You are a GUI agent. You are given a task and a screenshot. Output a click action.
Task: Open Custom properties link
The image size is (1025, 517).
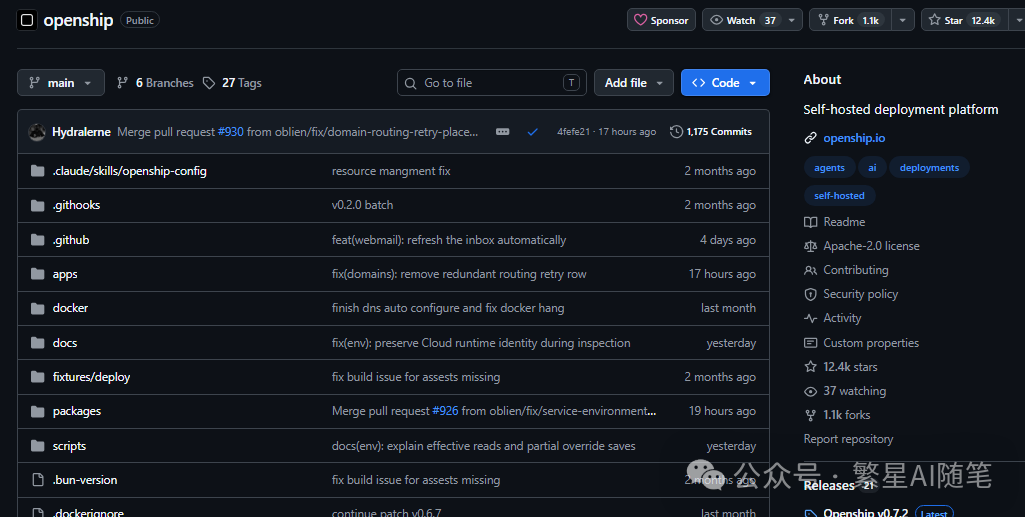click(862, 343)
